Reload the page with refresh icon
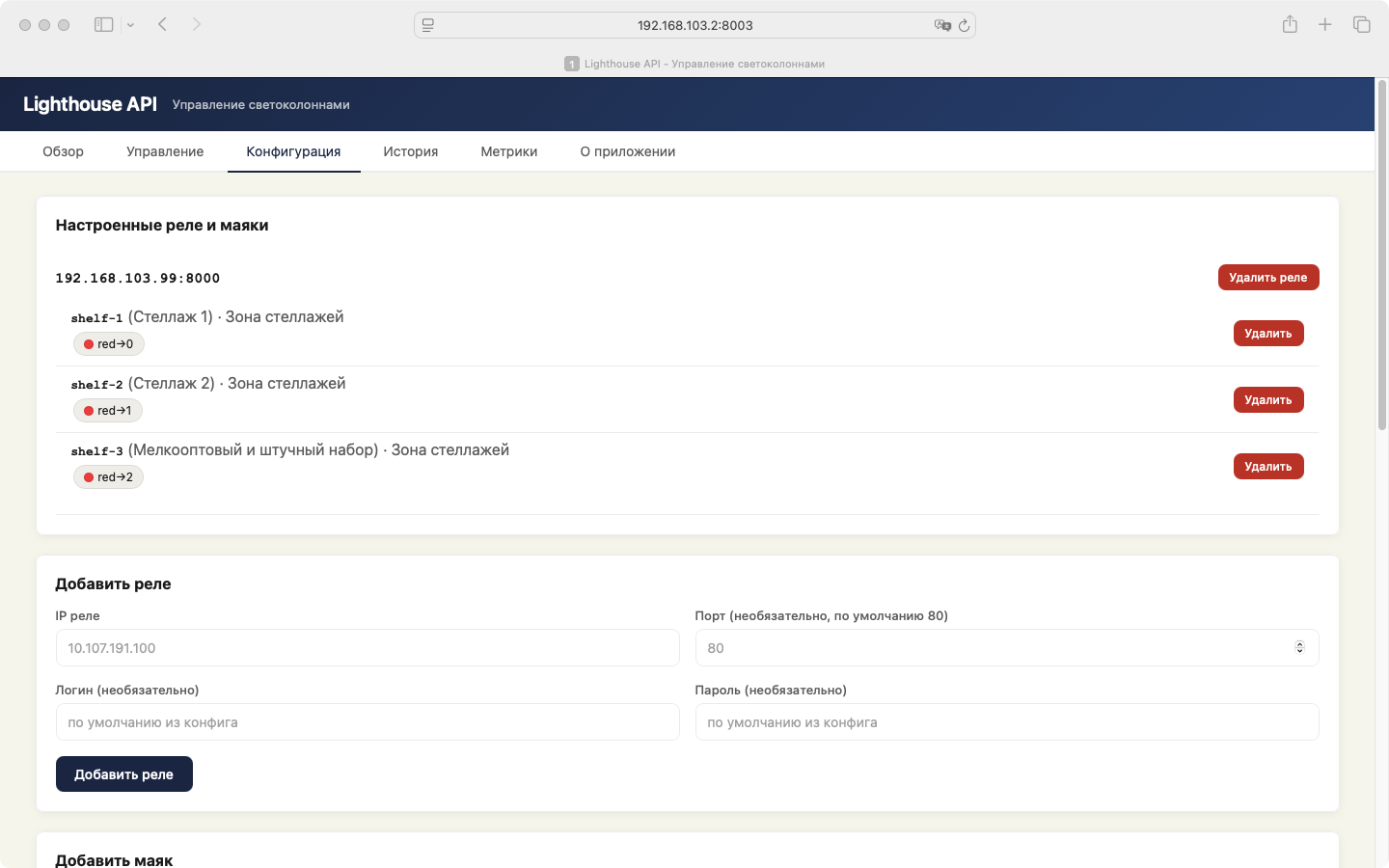1389x868 pixels. 964,25
